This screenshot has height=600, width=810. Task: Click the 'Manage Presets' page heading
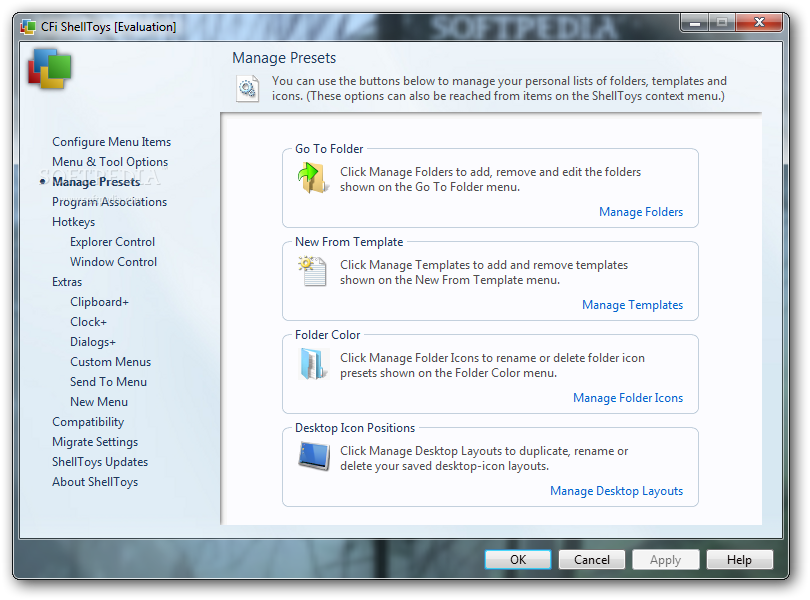point(284,58)
